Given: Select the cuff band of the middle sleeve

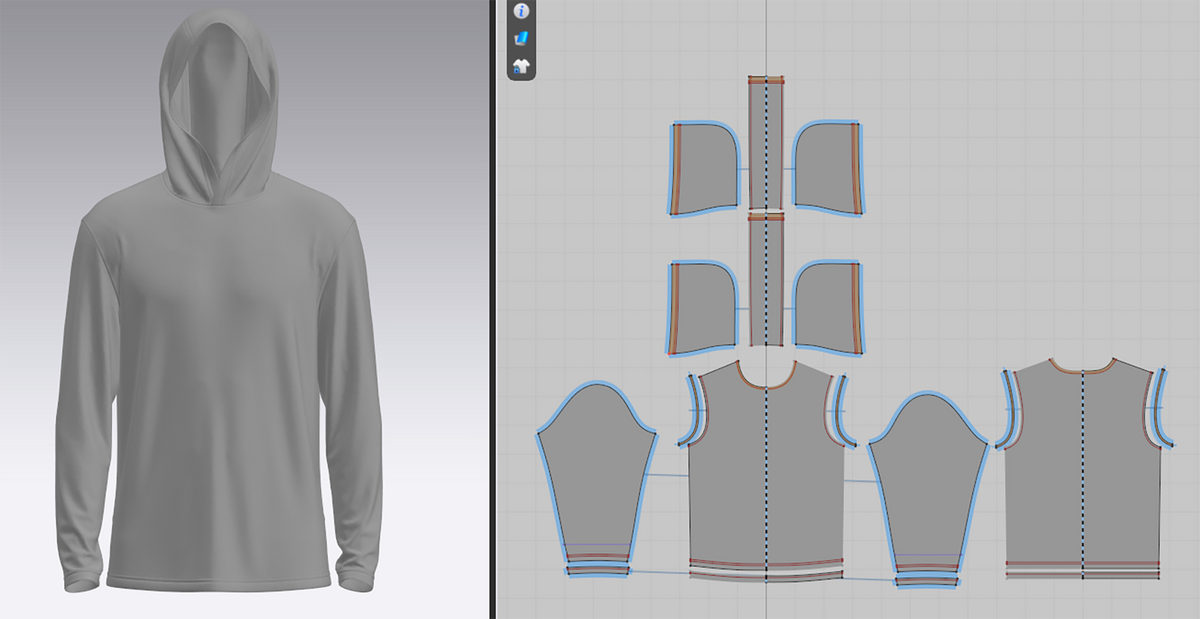Looking at the screenshot, I should (927, 580).
